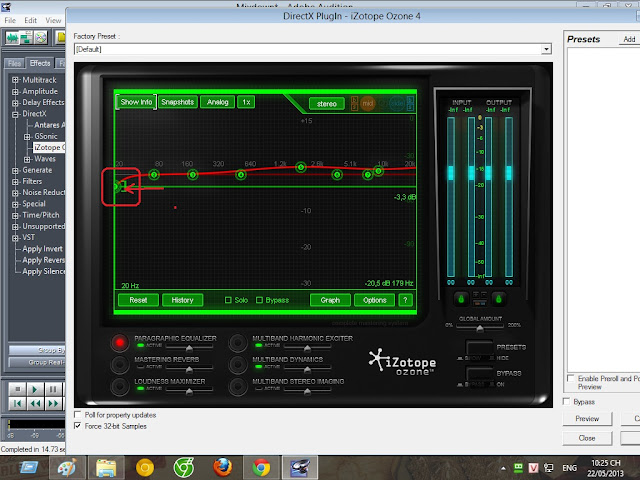Adjust Multiband Dynamics amount slider
640x480 pixels.
tap(307, 369)
